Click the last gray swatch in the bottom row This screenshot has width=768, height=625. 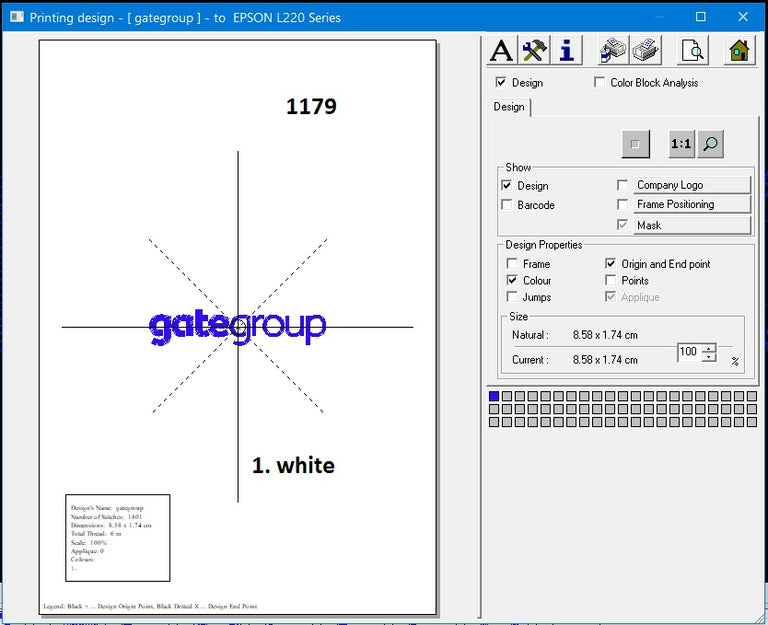752,422
